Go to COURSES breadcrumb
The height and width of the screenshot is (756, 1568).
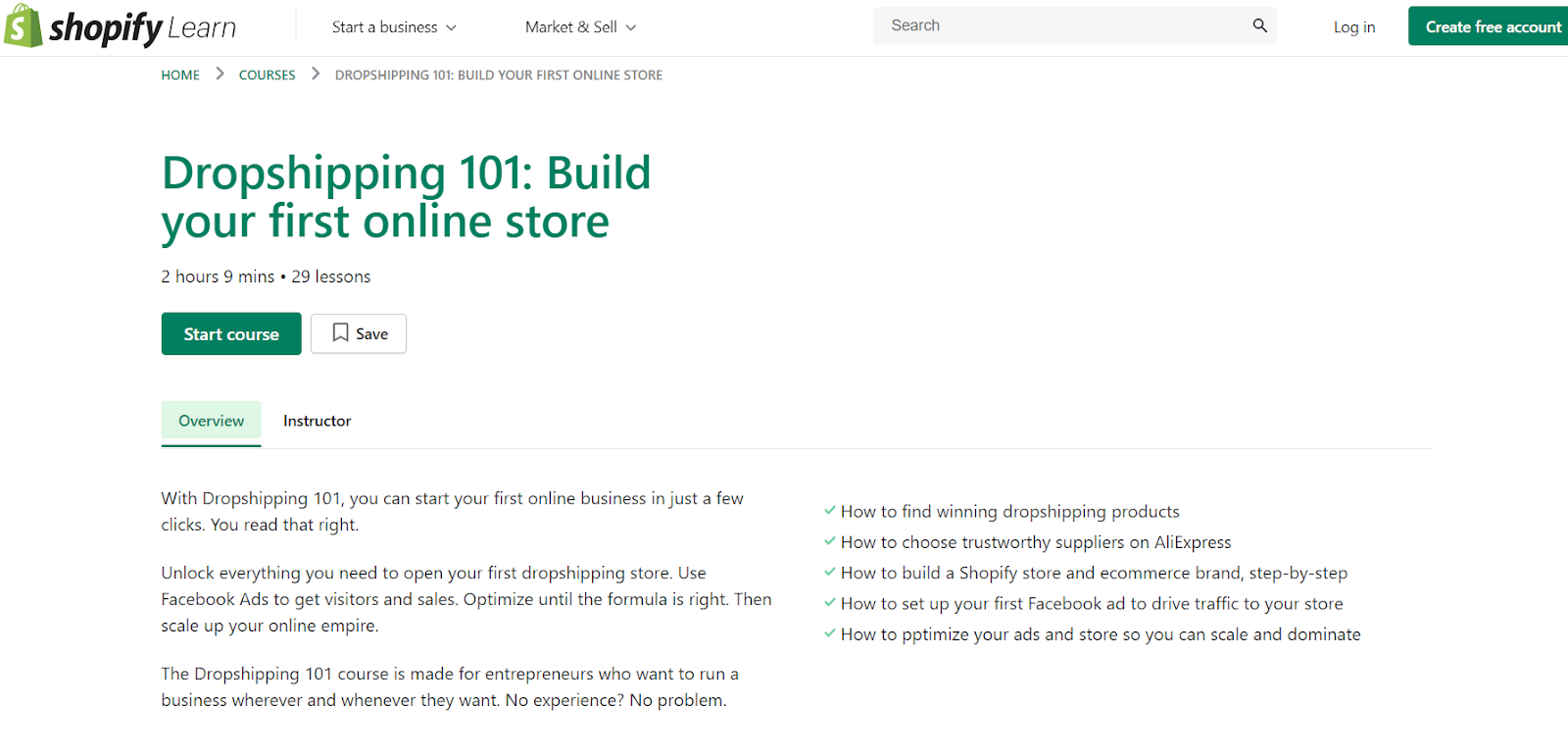tap(267, 75)
